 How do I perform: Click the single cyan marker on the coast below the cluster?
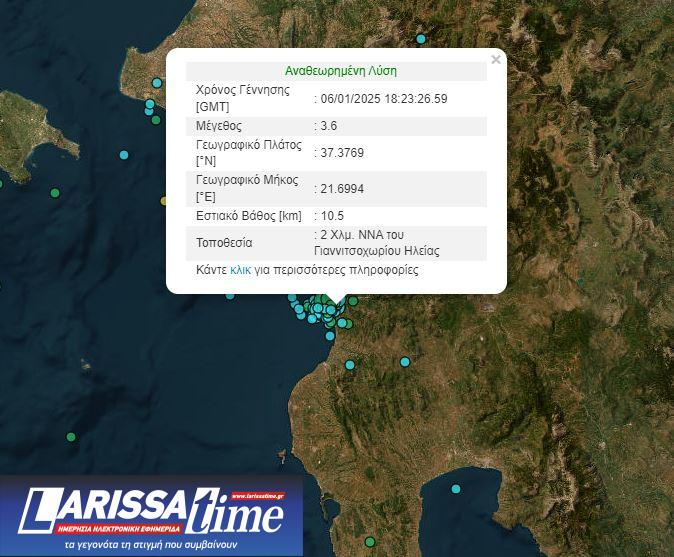pos(330,335)
